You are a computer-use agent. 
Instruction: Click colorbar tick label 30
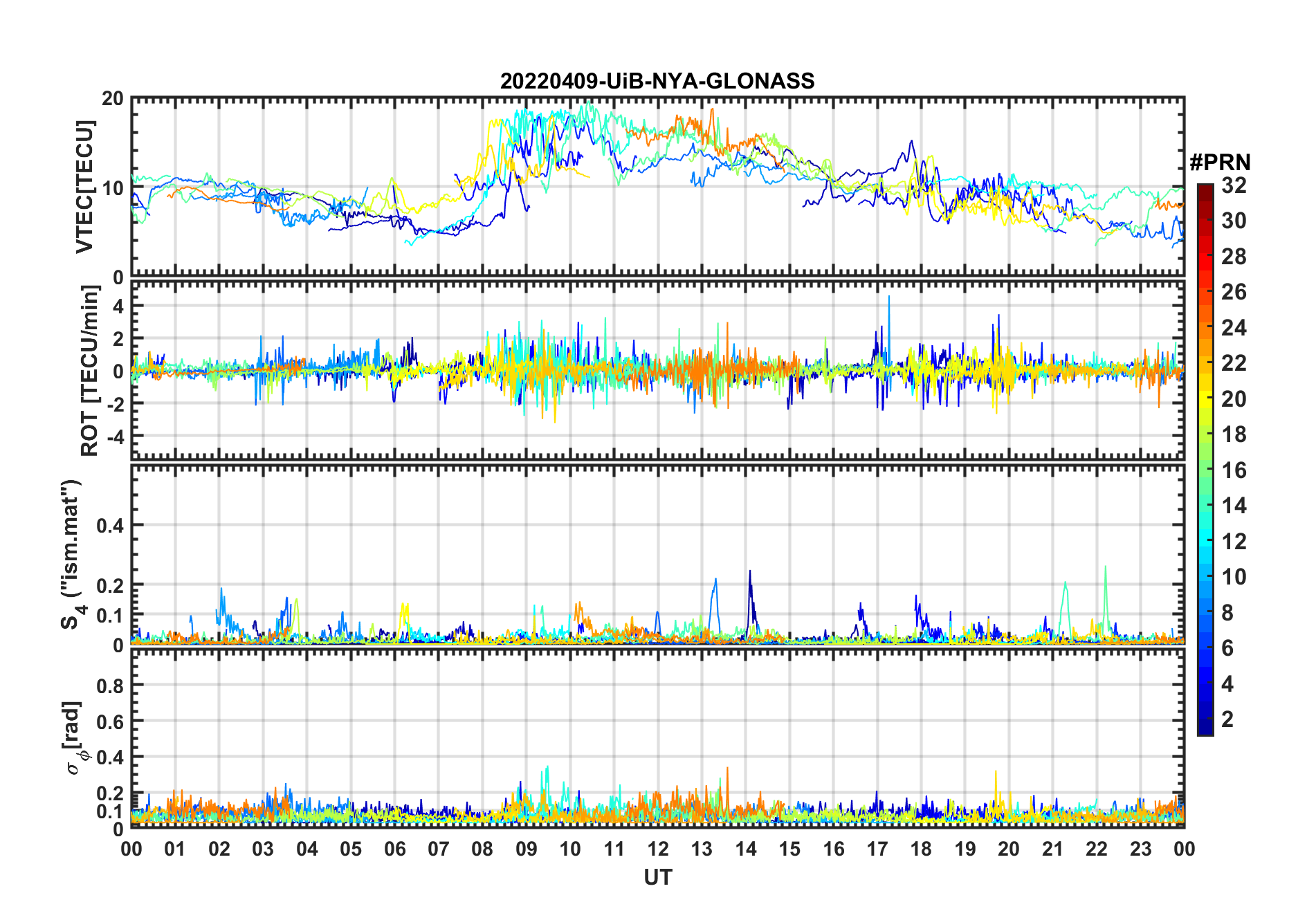(1234, 221)
